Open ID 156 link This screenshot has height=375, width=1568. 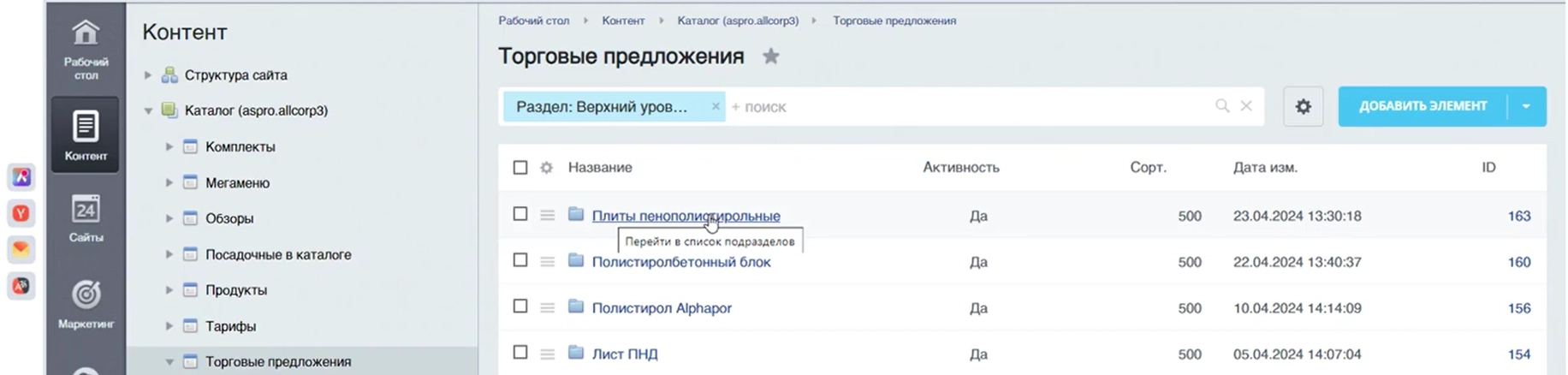[1519, 308]
